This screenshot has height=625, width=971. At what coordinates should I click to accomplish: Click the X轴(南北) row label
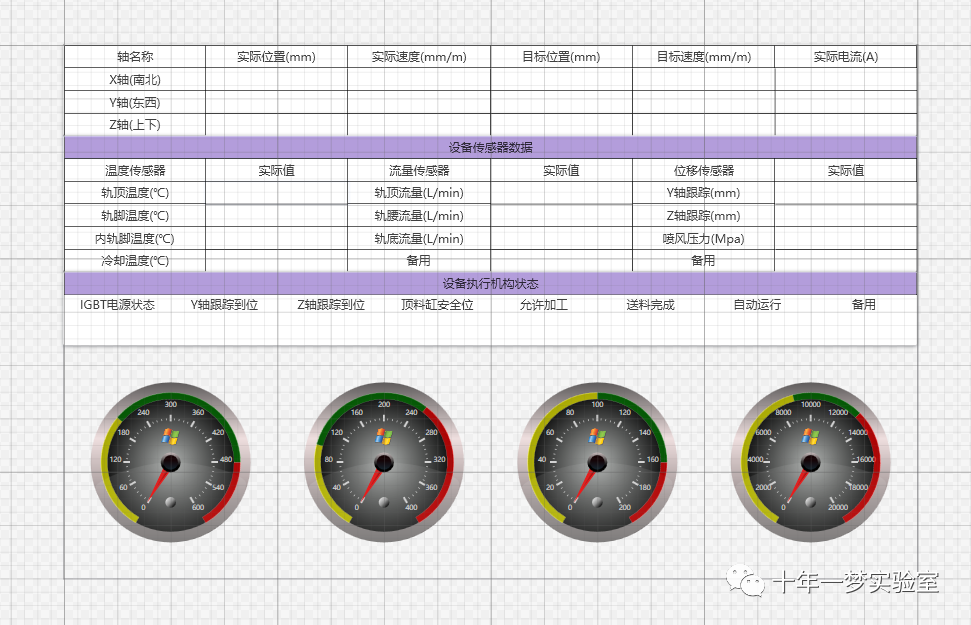(x=135, y=80)
